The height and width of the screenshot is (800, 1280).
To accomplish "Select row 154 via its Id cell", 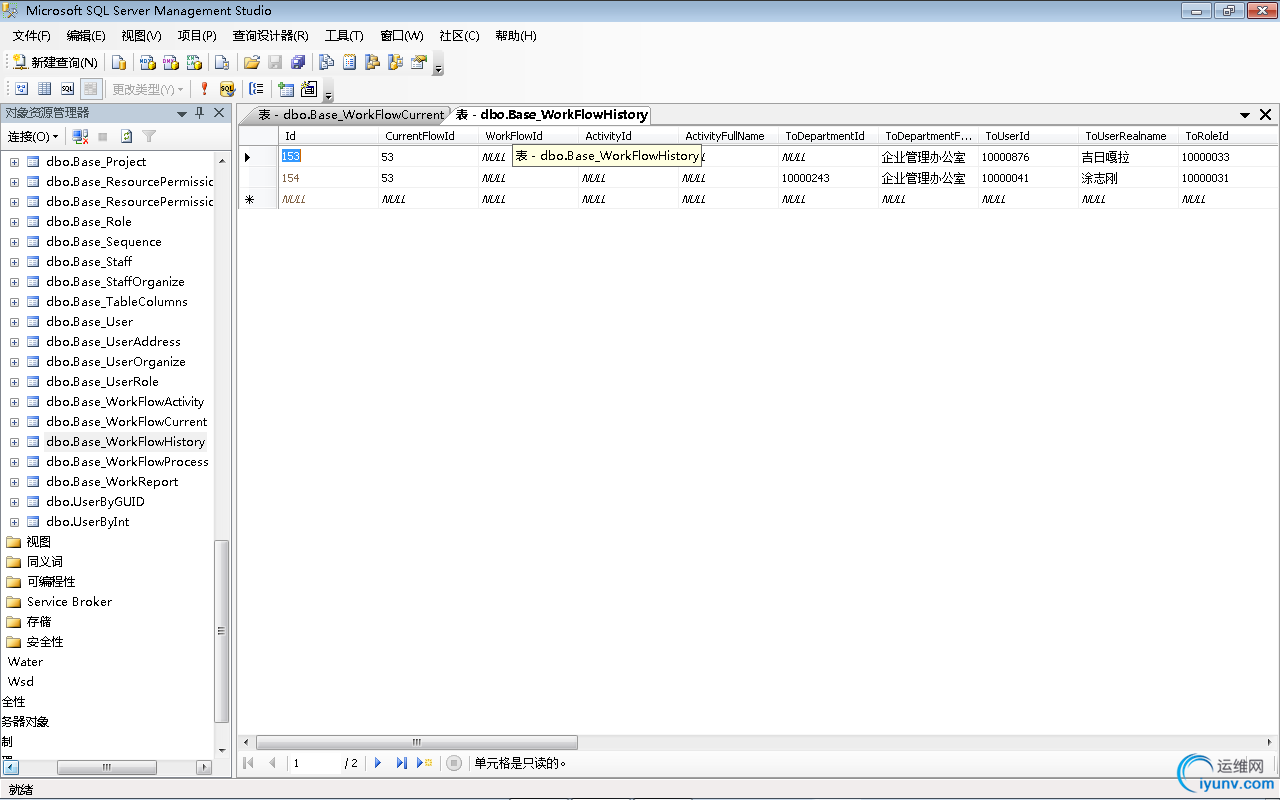I will (x=328, y=178).
